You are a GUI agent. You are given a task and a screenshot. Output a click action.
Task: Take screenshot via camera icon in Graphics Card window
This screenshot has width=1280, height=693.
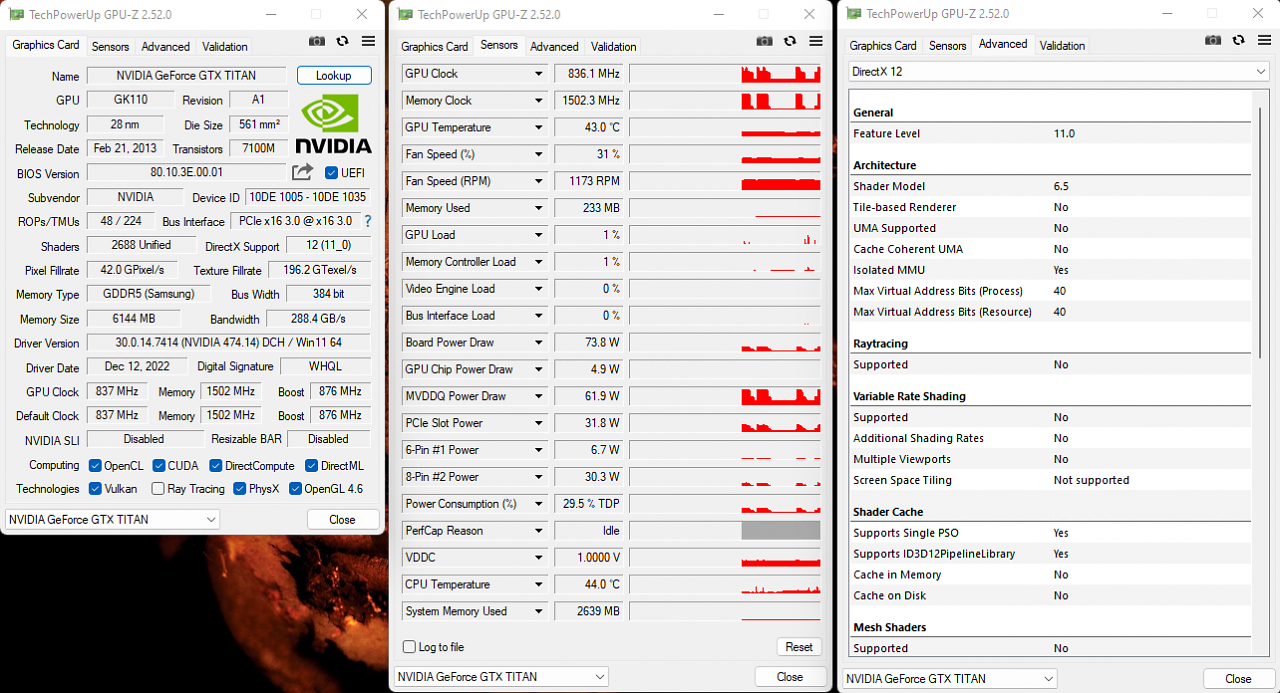click(317, 41)
